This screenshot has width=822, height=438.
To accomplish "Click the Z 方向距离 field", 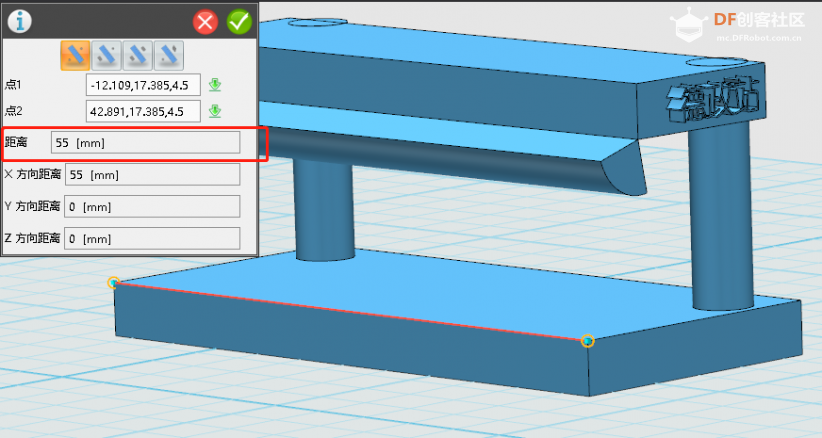I will click(x=152, y=238).
